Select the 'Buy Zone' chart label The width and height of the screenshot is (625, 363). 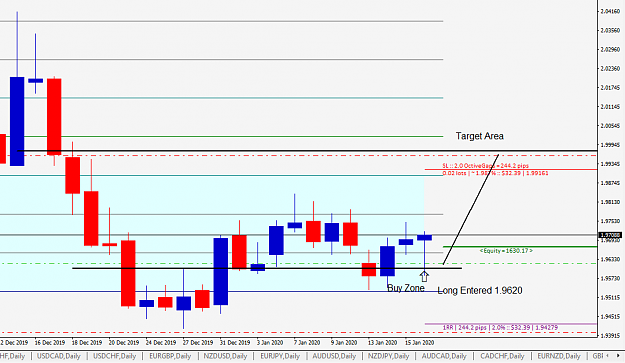click(406, 288)
